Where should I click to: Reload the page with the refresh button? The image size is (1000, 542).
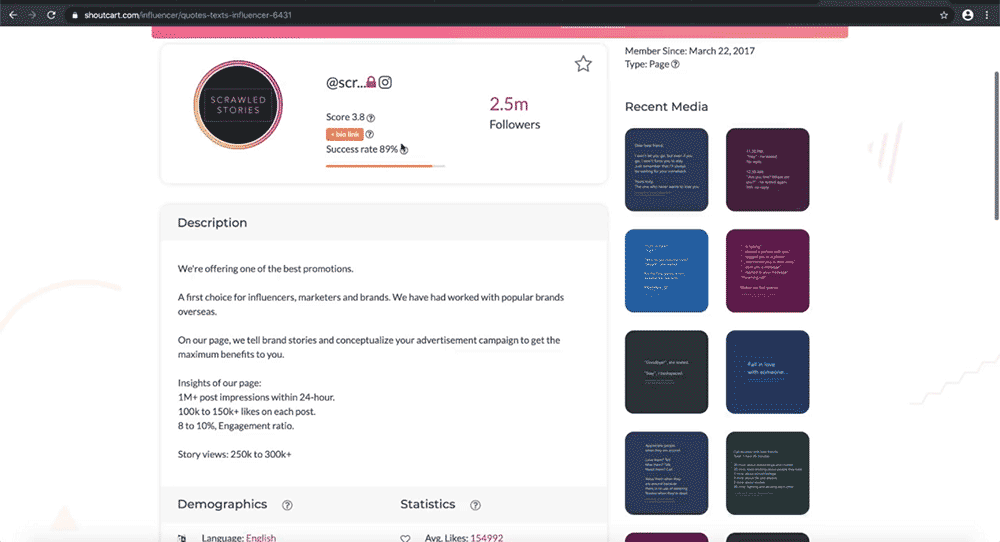pyautogui.click(x=53, y=15)
